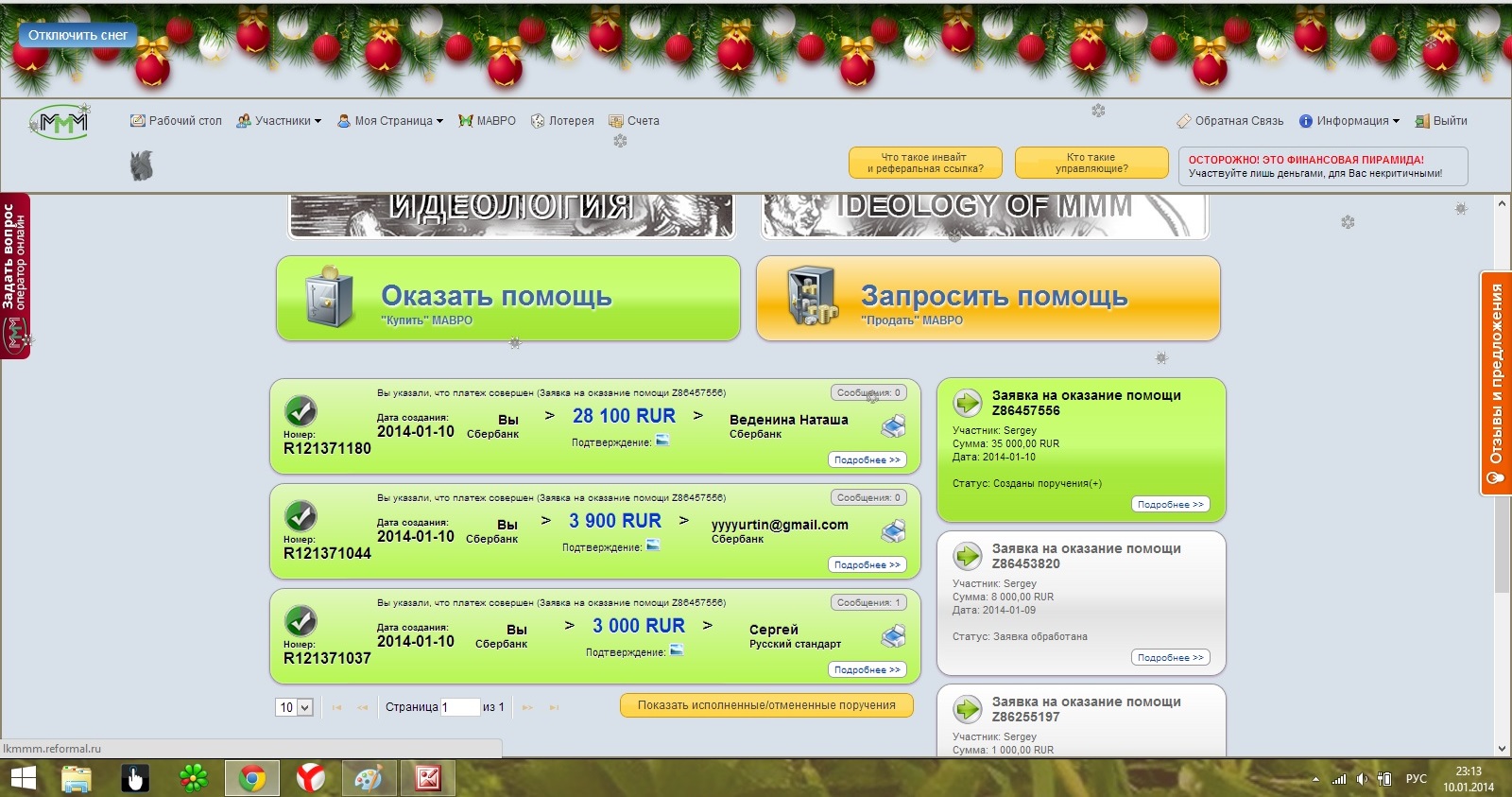Open the МАВРО section
Image resolution: width=1512 pixels, height=797 pixels.
coord(487,121)
